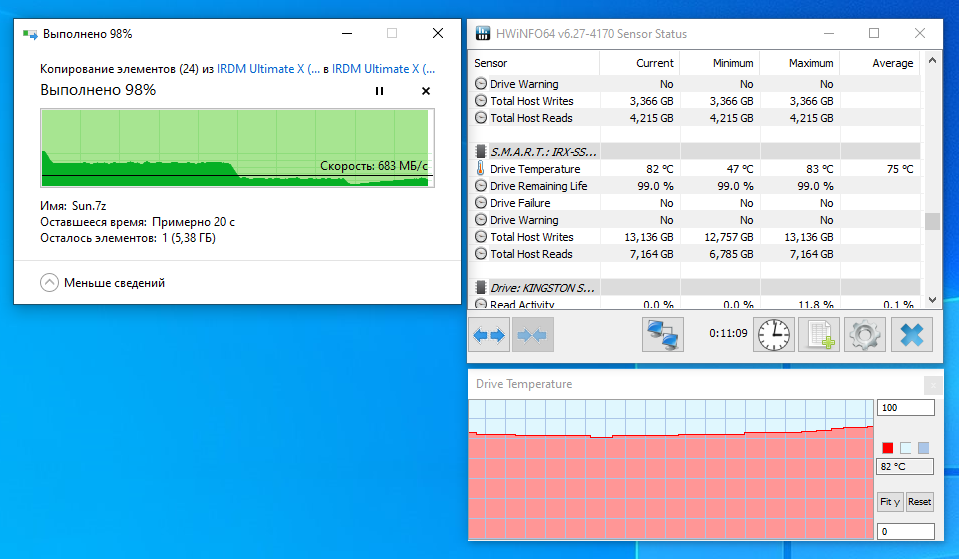The height and width of the screenshot is (559, 959).
Task: Click the 83 °C maximum temperature cell
Action: click(800, 169)
